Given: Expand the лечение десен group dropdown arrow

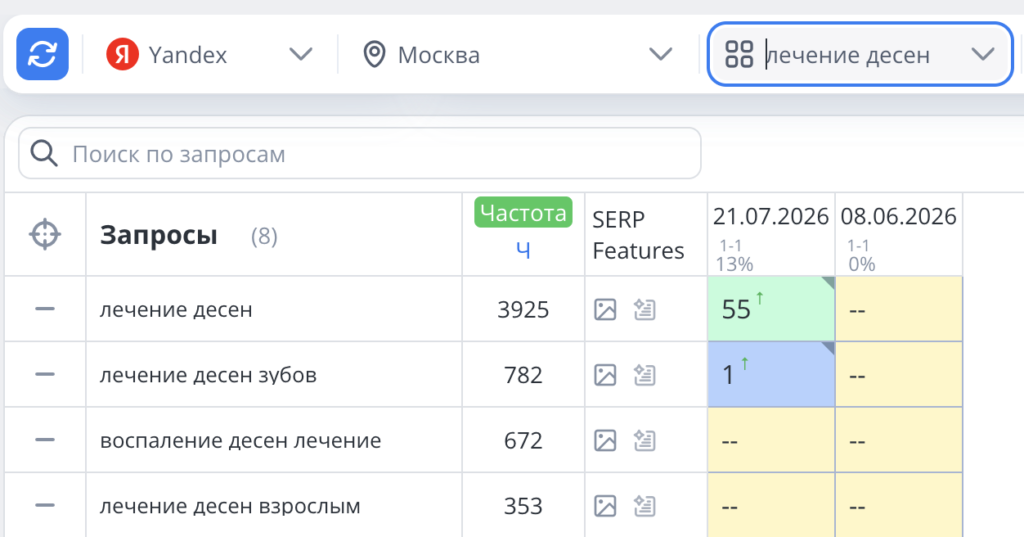Looking at the screenshot, I should pyautogui.click(x=982, y=54).
